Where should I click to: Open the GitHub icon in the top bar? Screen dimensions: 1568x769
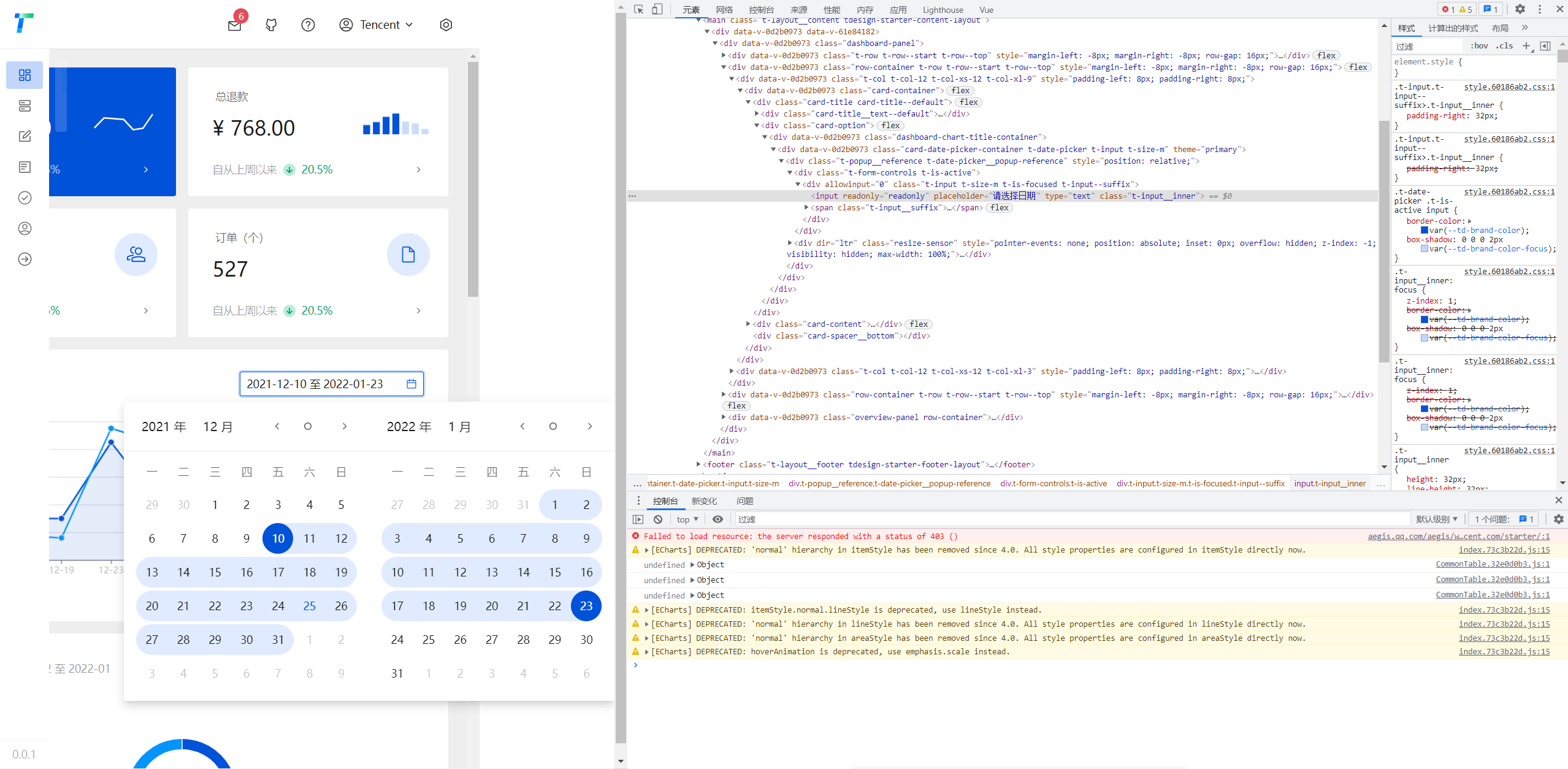tap(270, 25)
